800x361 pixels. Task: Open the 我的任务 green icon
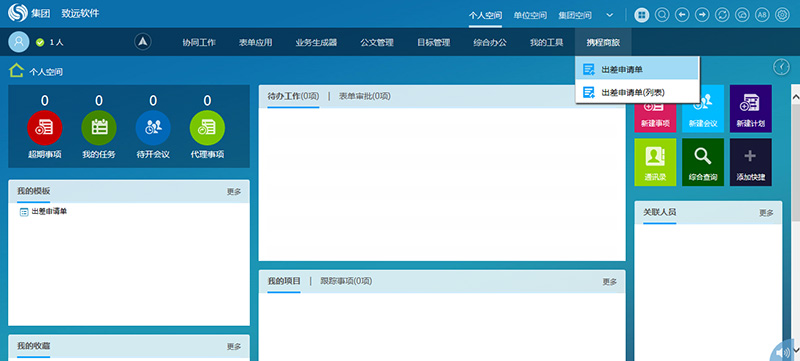pyautogui.click(x=99, y=128)
